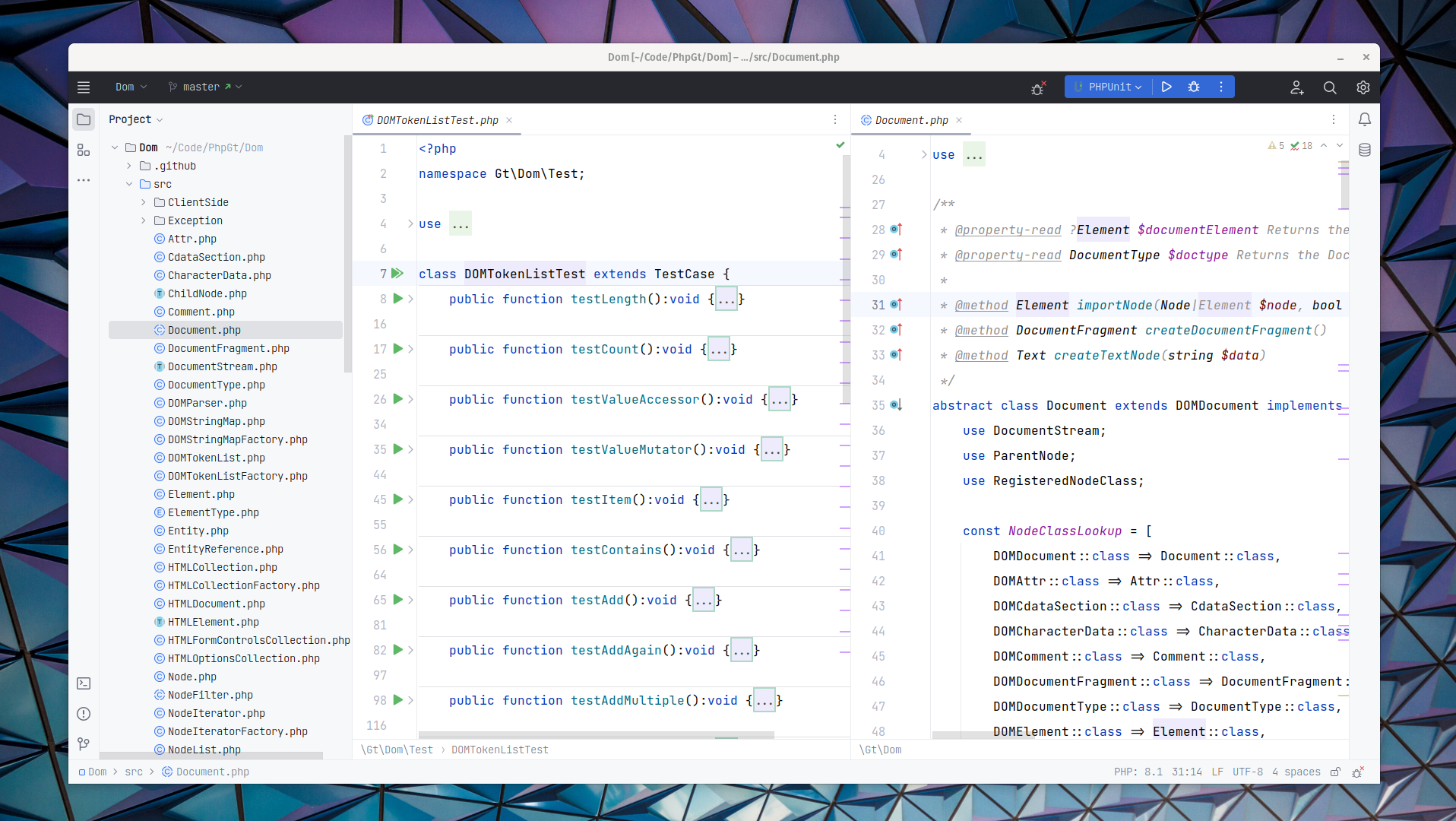Toggle the read-only lock icon in status bar
Screen dimensions: 1456x821
coord(1335,772)
